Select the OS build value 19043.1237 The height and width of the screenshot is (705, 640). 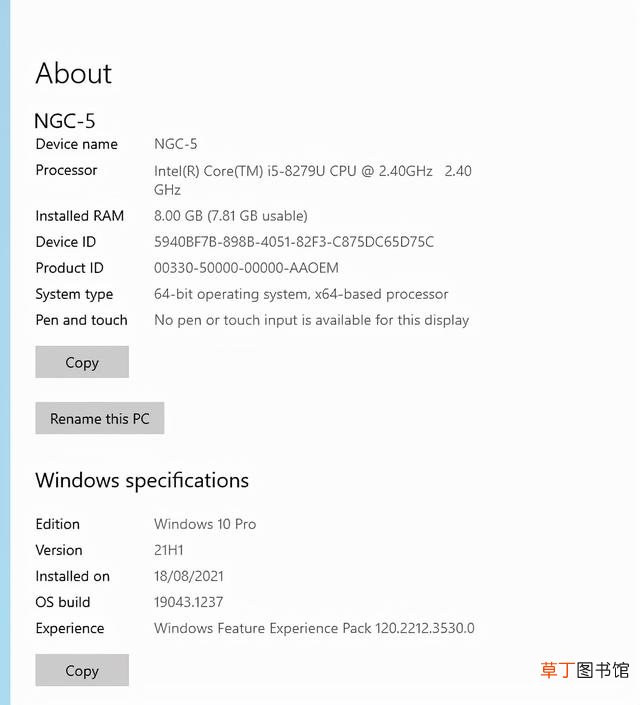point(188,602)
